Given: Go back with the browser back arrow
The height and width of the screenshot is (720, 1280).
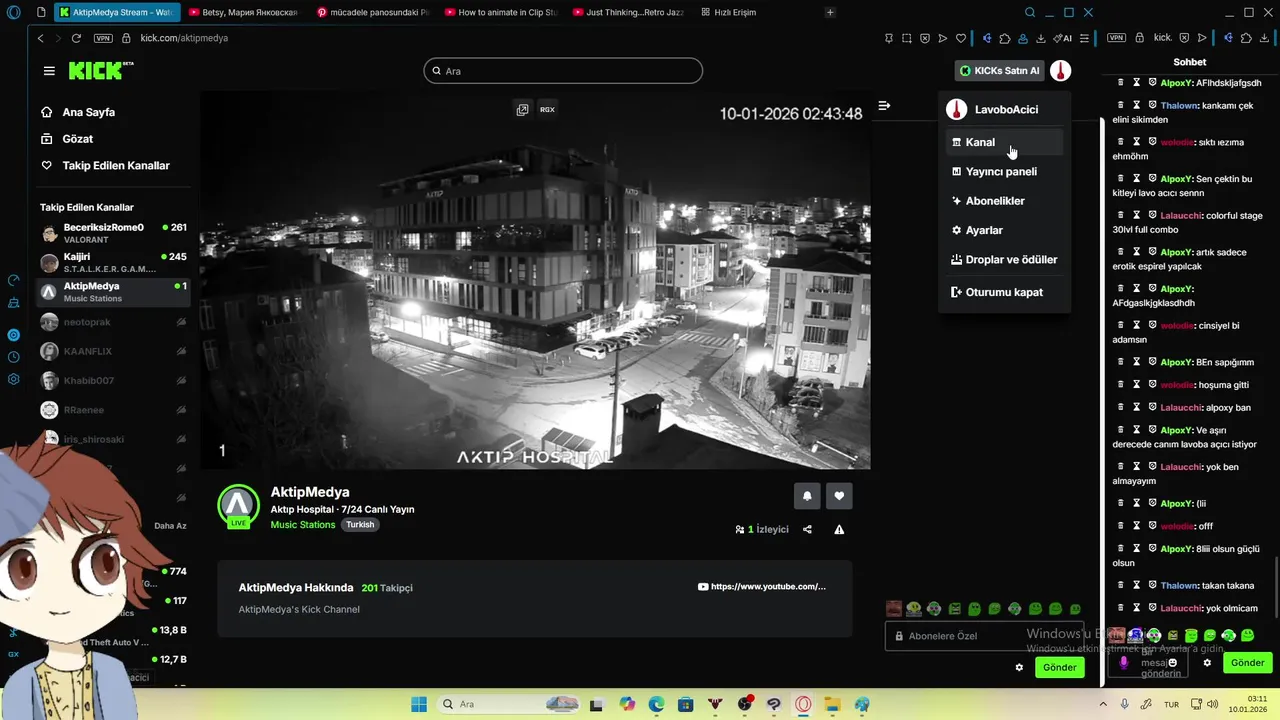Looking at the screenshot, I should coord(41,38).
